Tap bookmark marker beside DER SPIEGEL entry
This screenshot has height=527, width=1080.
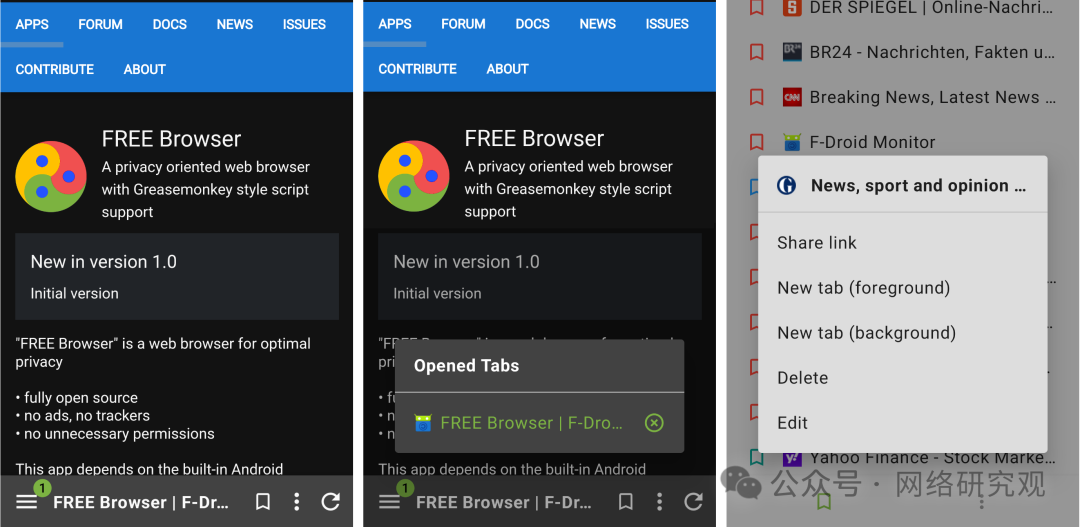click(756, 8)
